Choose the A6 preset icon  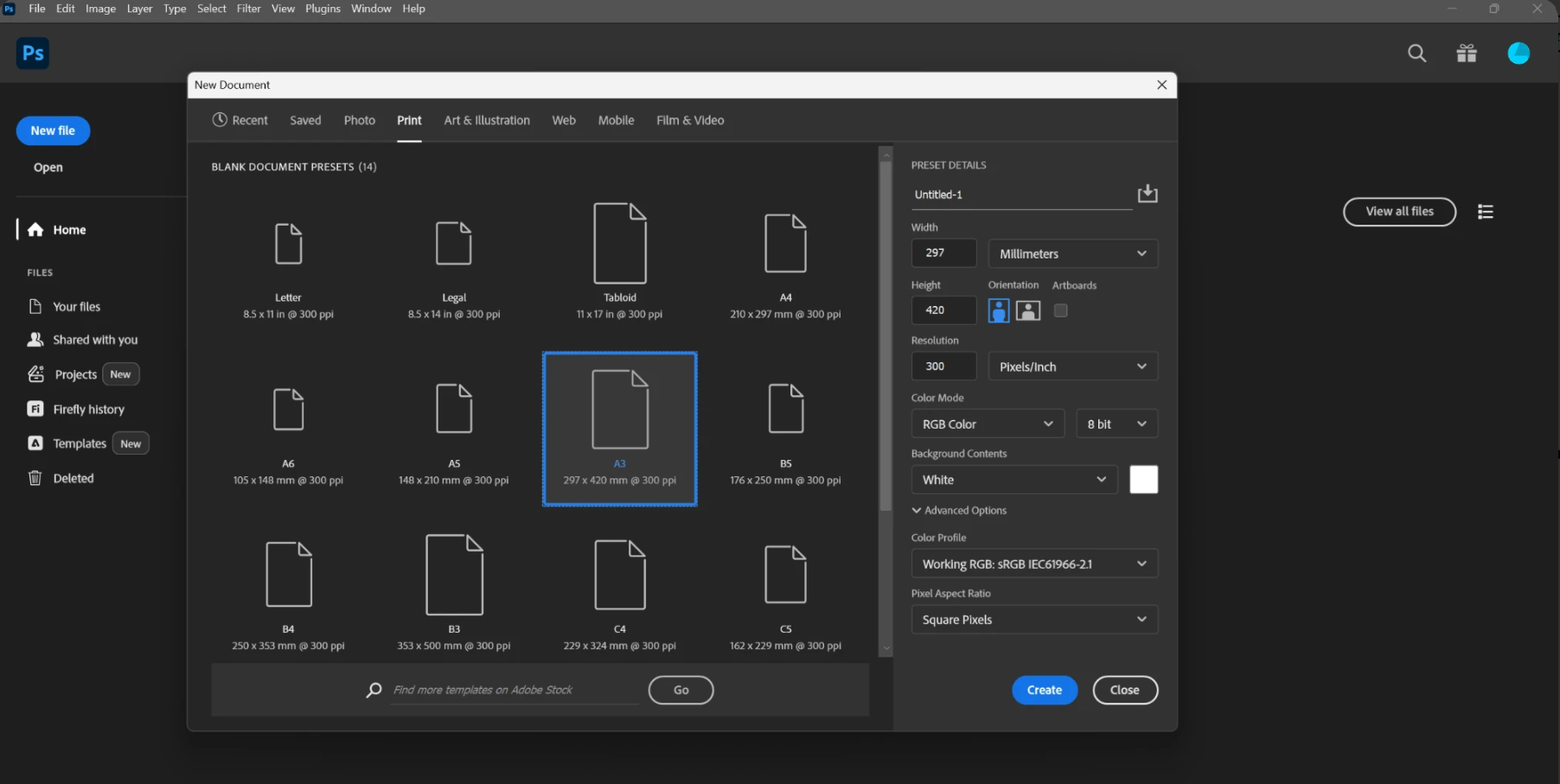289,409
